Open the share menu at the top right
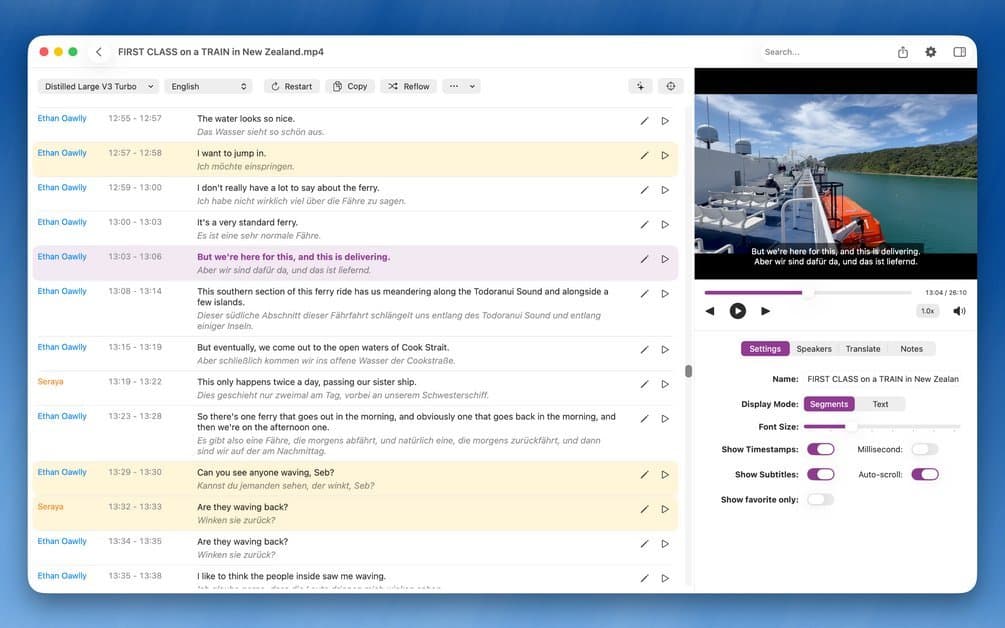The width and height of the screenshot is (1005, 628). [903, 51]
